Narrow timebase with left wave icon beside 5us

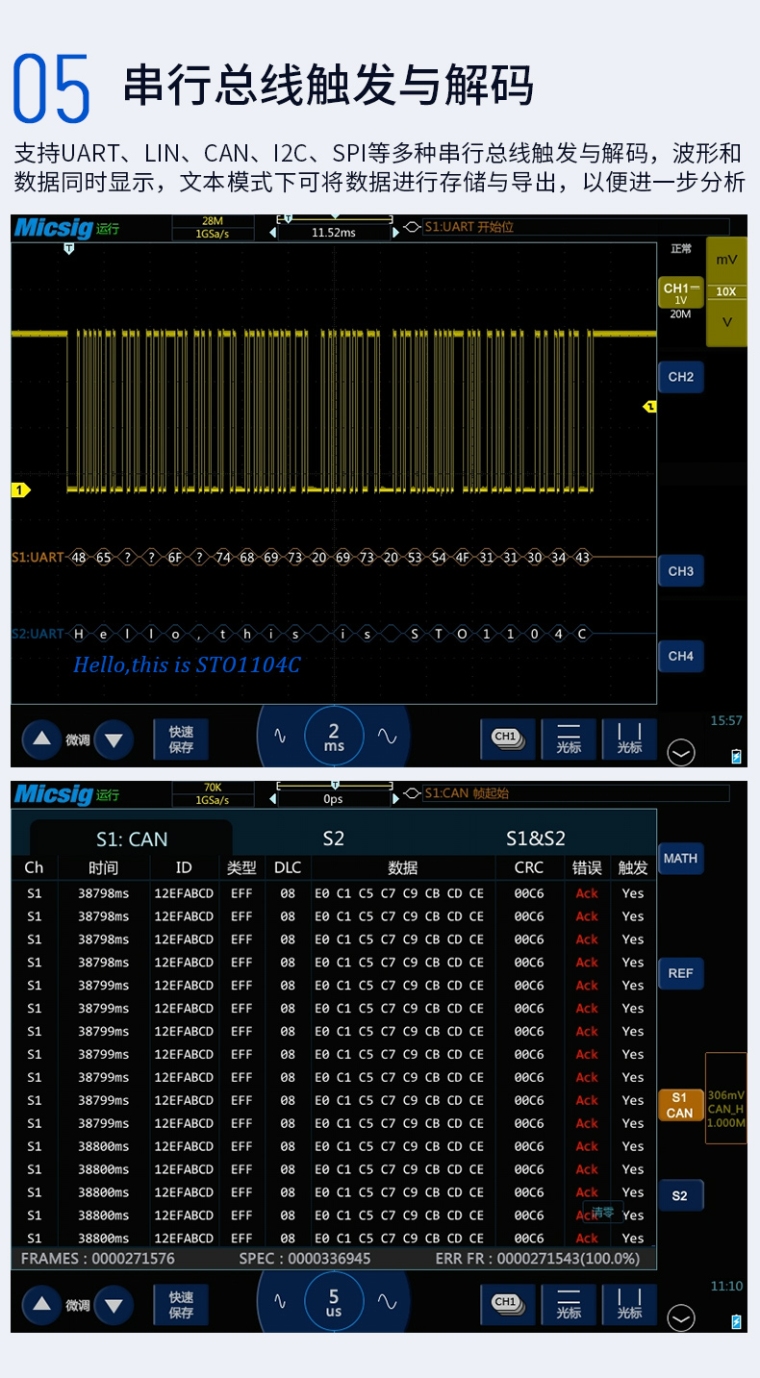[280, 1302]
